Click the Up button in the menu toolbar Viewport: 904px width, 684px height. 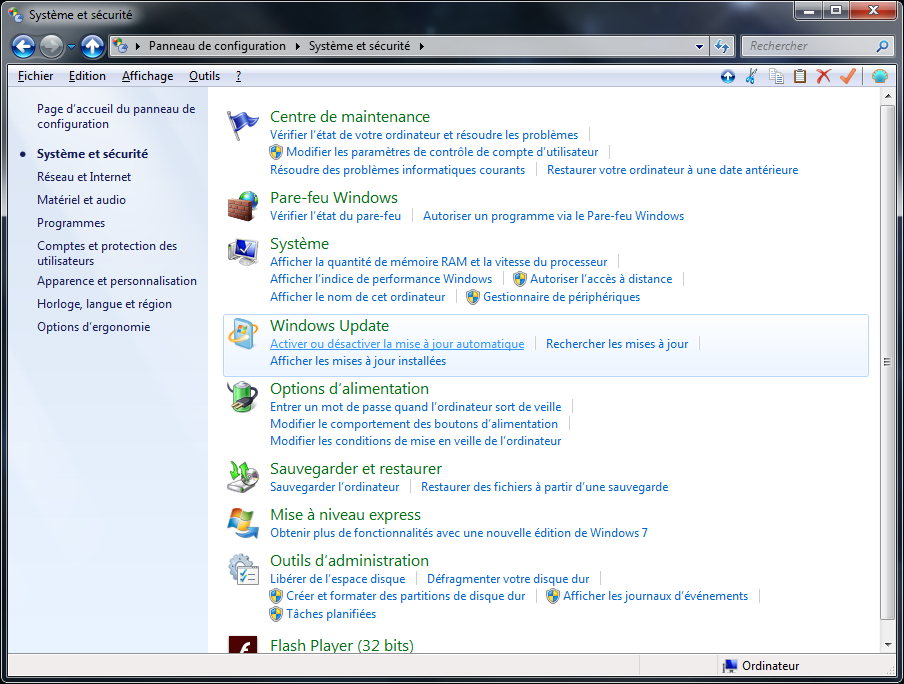tap(728, 76)
